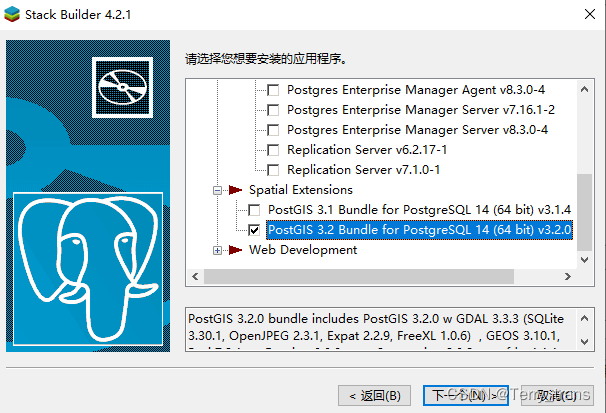Click the PostGIS 3.2.0 bundle description text
The height and width of the screenshot is (413, 606).
tap(376, 328)
